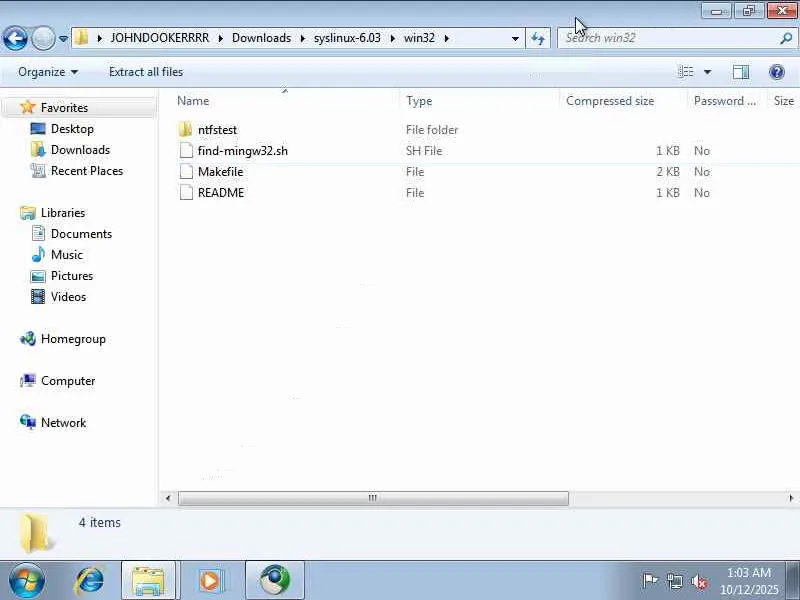800x600 pixels.
Task: Select the ntfstest folder icon
Action: 186,130
